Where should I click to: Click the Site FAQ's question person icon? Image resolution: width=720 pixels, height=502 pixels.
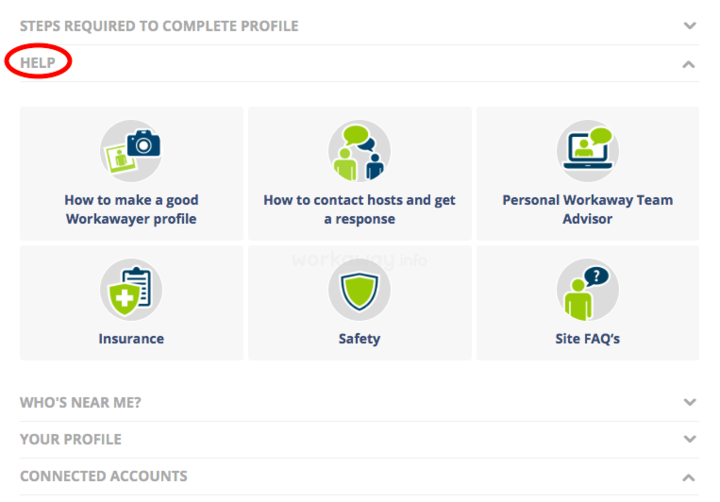click(588, 289)
